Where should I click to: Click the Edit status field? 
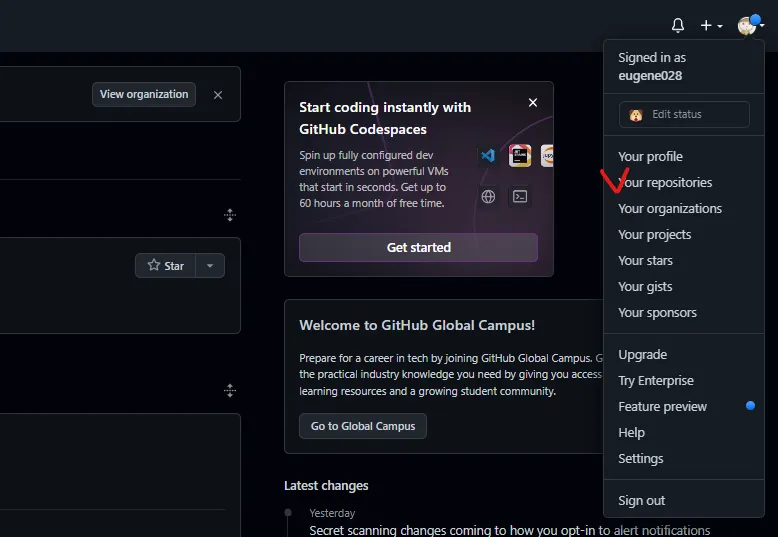(684, 115)
